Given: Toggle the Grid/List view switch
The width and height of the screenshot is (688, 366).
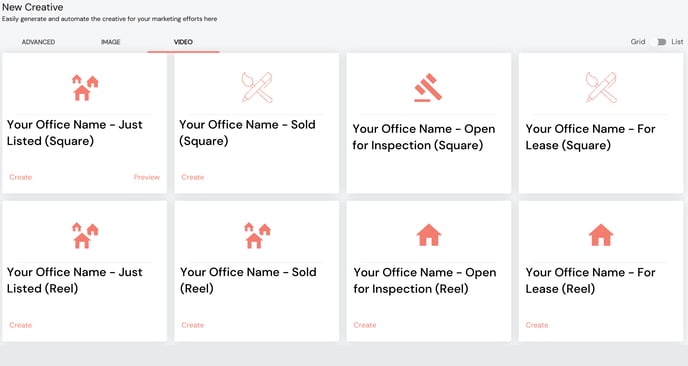Looking at the screenshot, I should [x=661, y=42].
